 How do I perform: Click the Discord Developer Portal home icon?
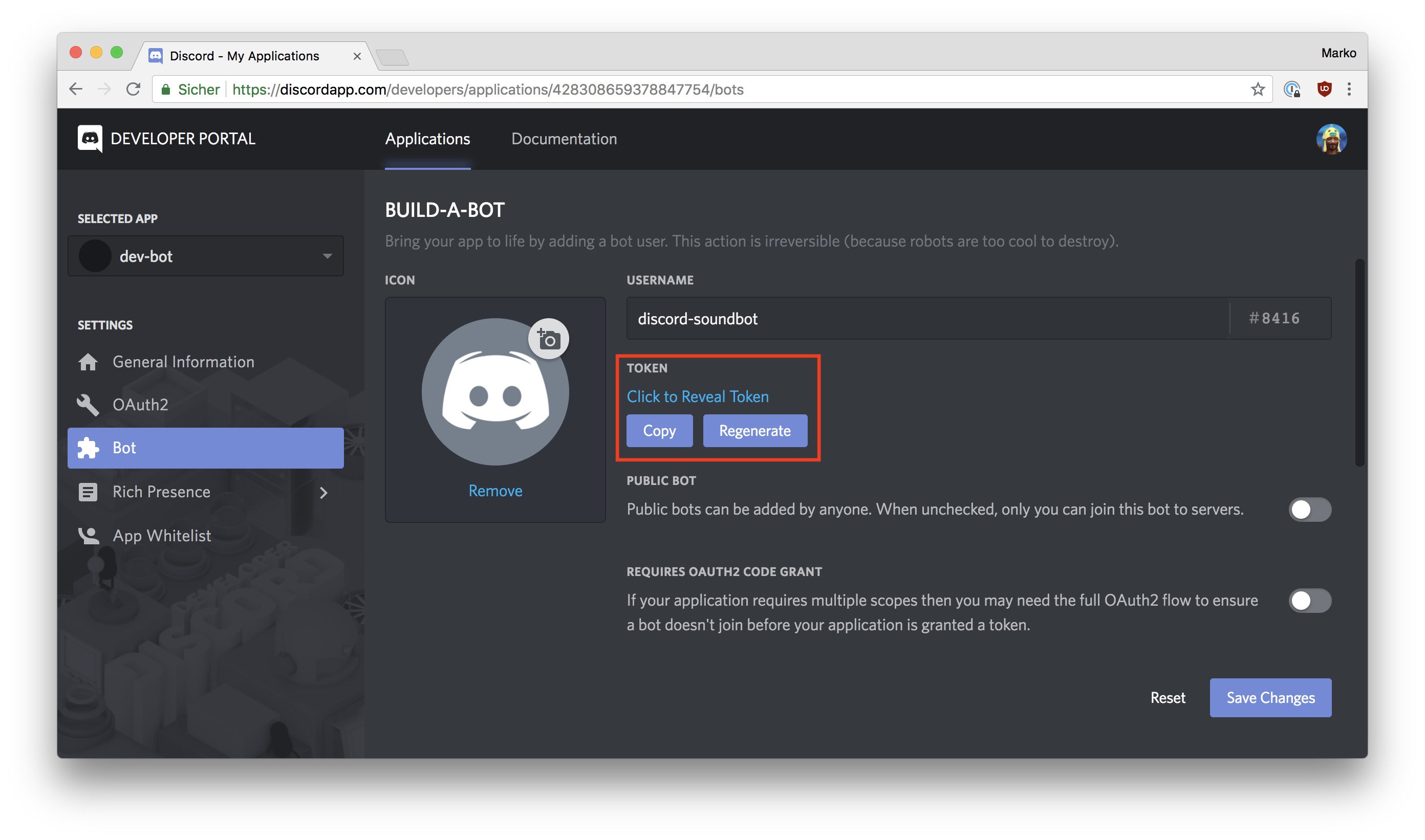pos(90,138)
